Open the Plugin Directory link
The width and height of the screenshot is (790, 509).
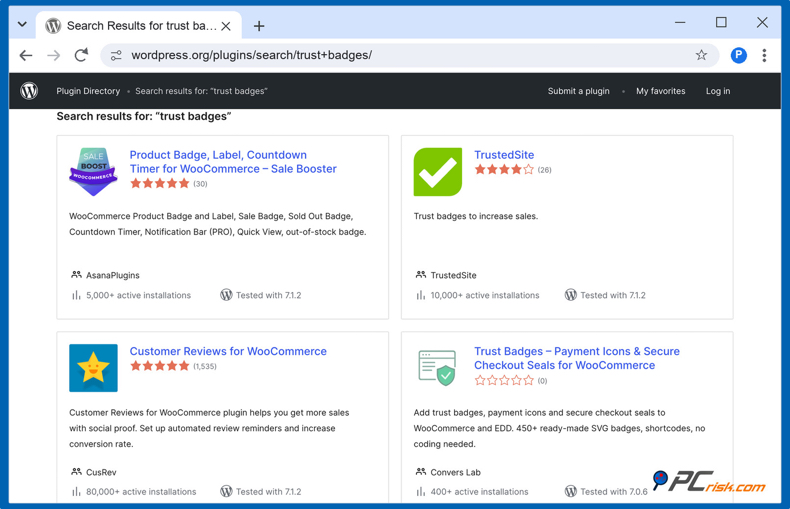tap(88, 91)
